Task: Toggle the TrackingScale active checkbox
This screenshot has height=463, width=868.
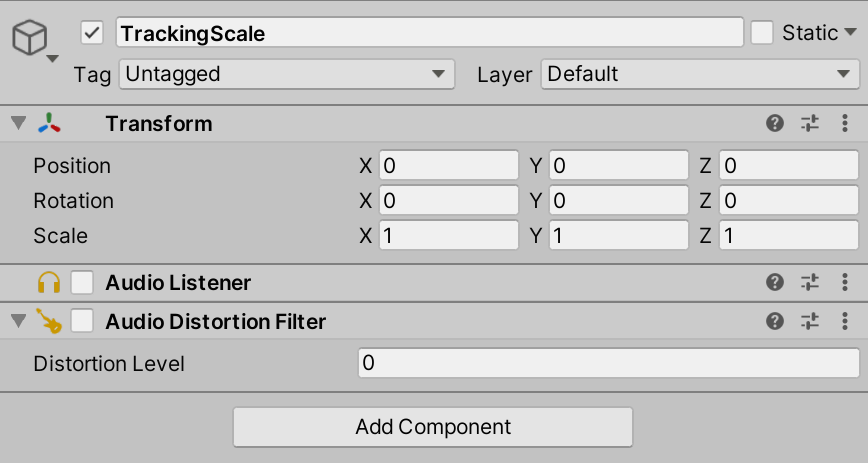Action: pyautogui.click(x=93, y=33)
